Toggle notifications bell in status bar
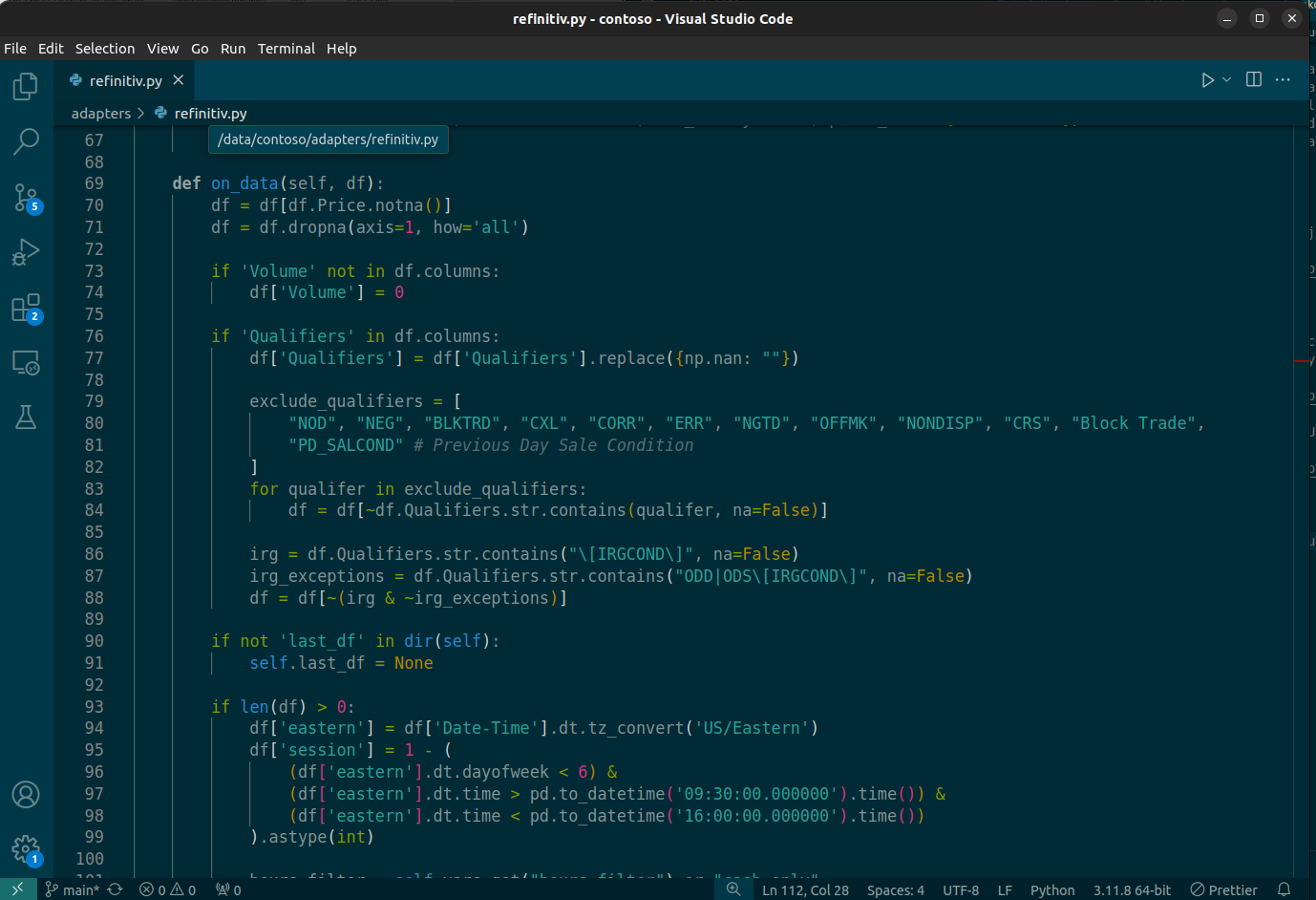Viewport: 1316px width, 900px height. [x=1284, y=889]
